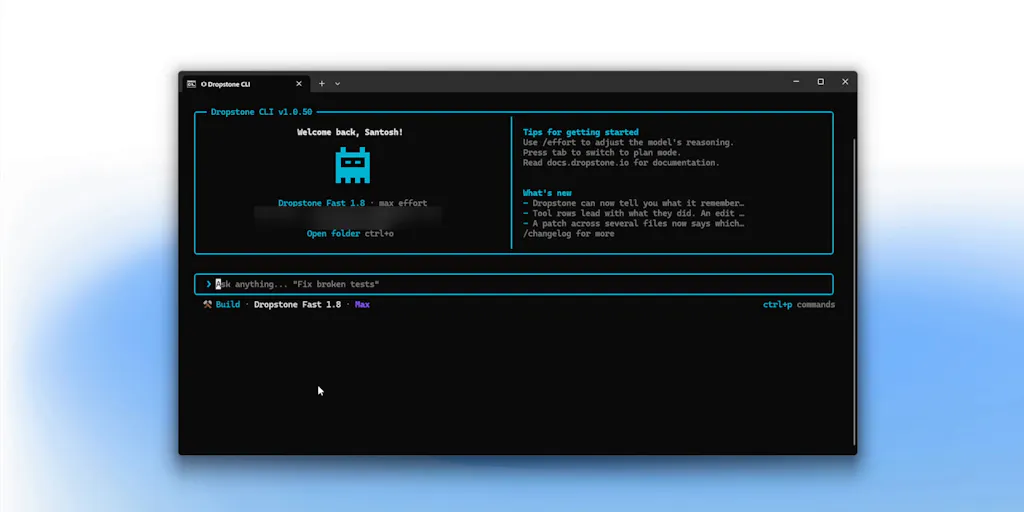Click the terminal icon in tab

(191, 84)
